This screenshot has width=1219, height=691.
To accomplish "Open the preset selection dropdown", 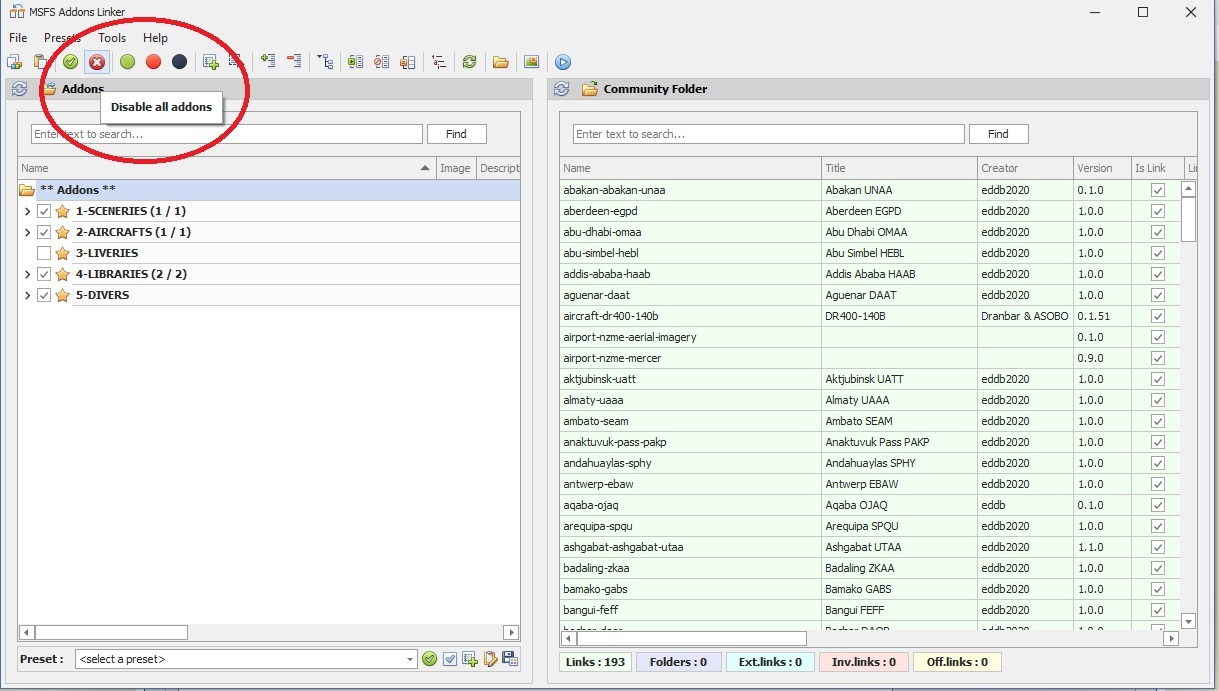I will (410, 659).
